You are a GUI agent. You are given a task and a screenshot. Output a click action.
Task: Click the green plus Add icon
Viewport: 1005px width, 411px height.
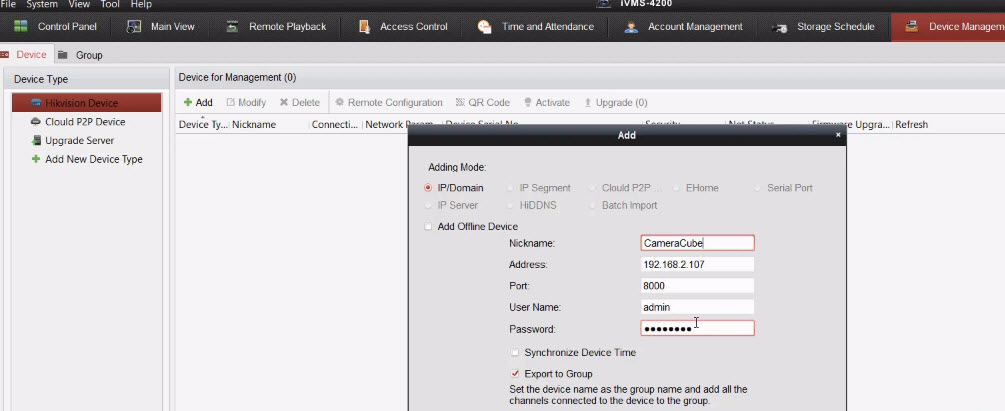[x=188, y=102]
